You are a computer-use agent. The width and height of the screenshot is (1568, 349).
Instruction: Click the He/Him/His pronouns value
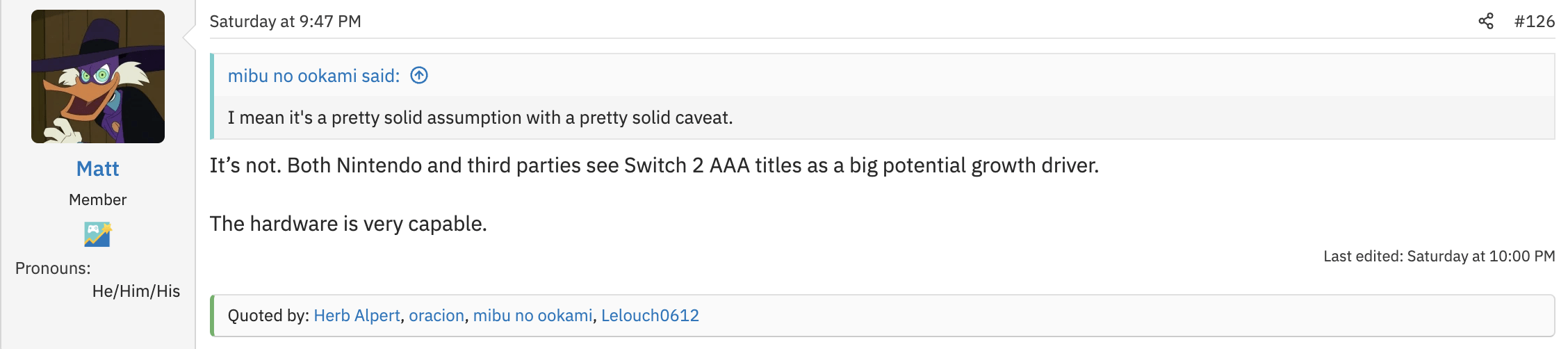click(136, 291)
